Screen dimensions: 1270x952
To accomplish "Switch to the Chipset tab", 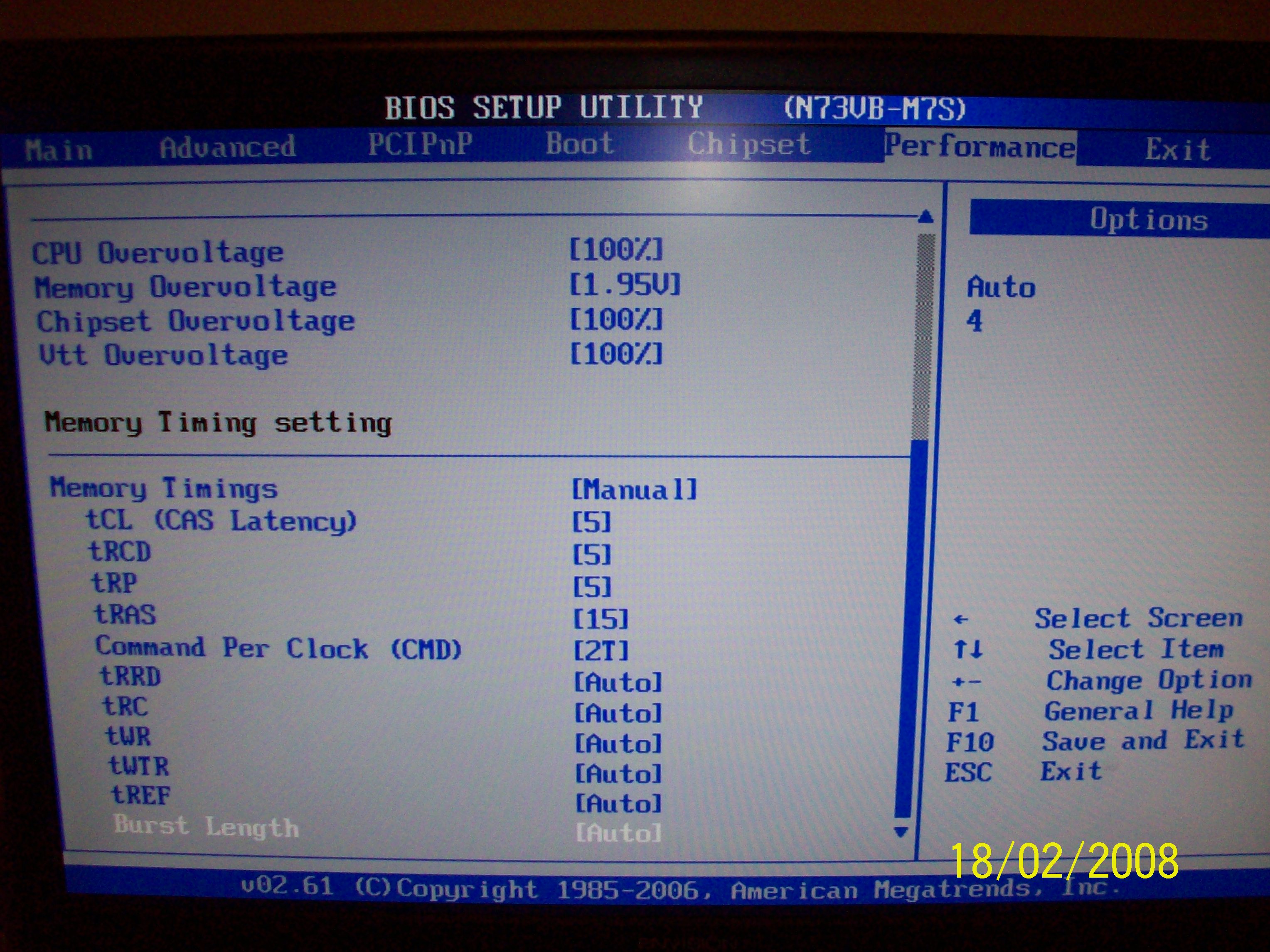I will click(x=749, y=144).
